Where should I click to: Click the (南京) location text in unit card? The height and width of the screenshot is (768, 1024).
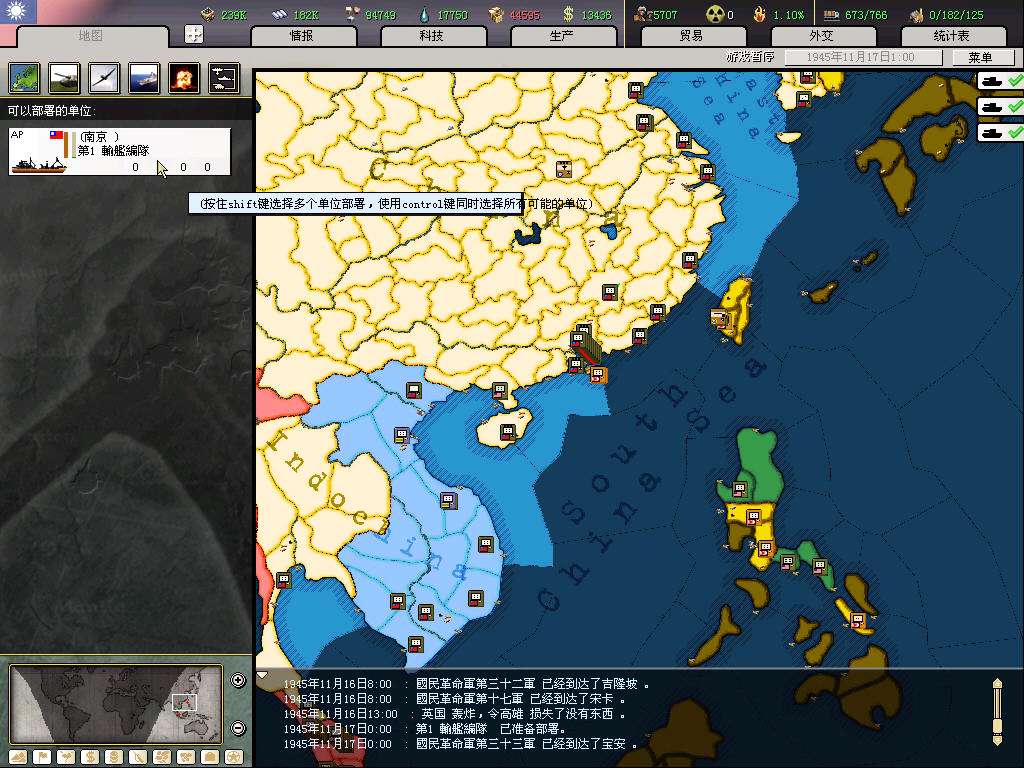click(99, 136)
